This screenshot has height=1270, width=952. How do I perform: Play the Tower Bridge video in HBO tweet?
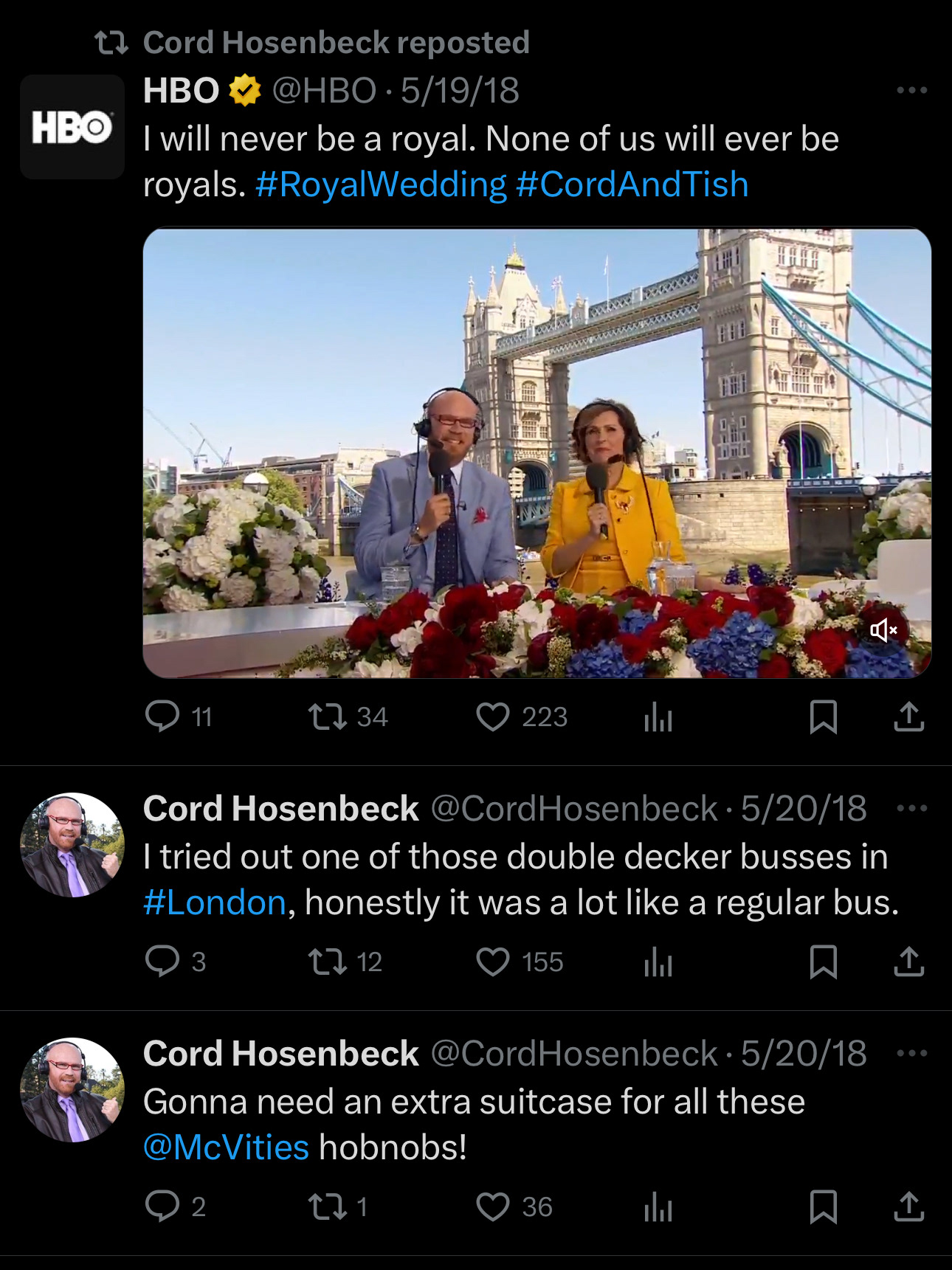(x=537, y=453)
